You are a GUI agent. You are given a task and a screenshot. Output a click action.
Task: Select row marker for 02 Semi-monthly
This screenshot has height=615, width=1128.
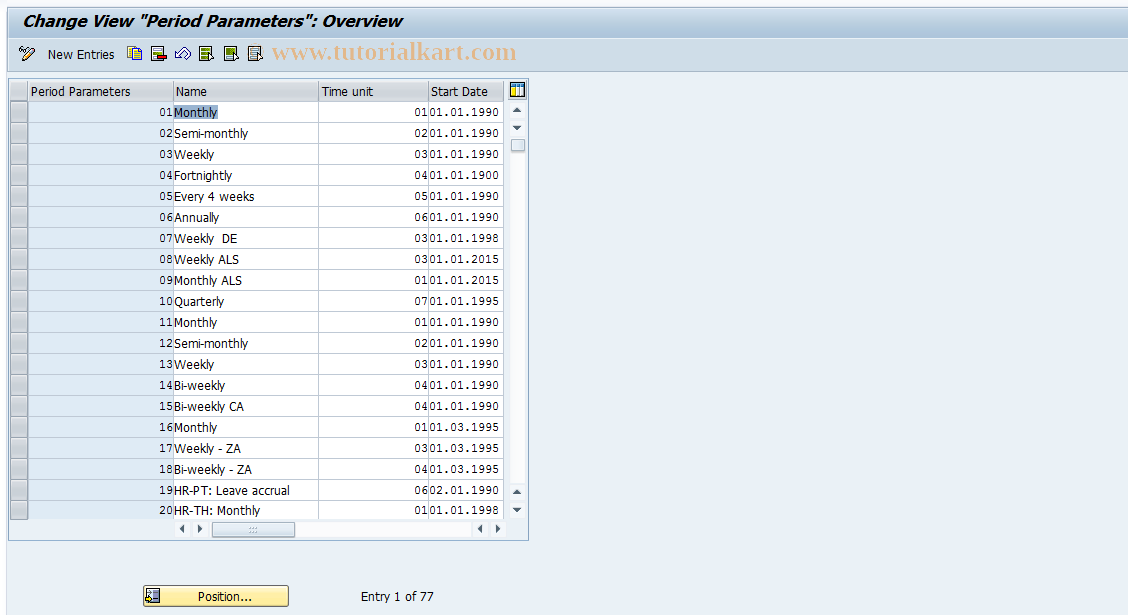coord(19,133)
